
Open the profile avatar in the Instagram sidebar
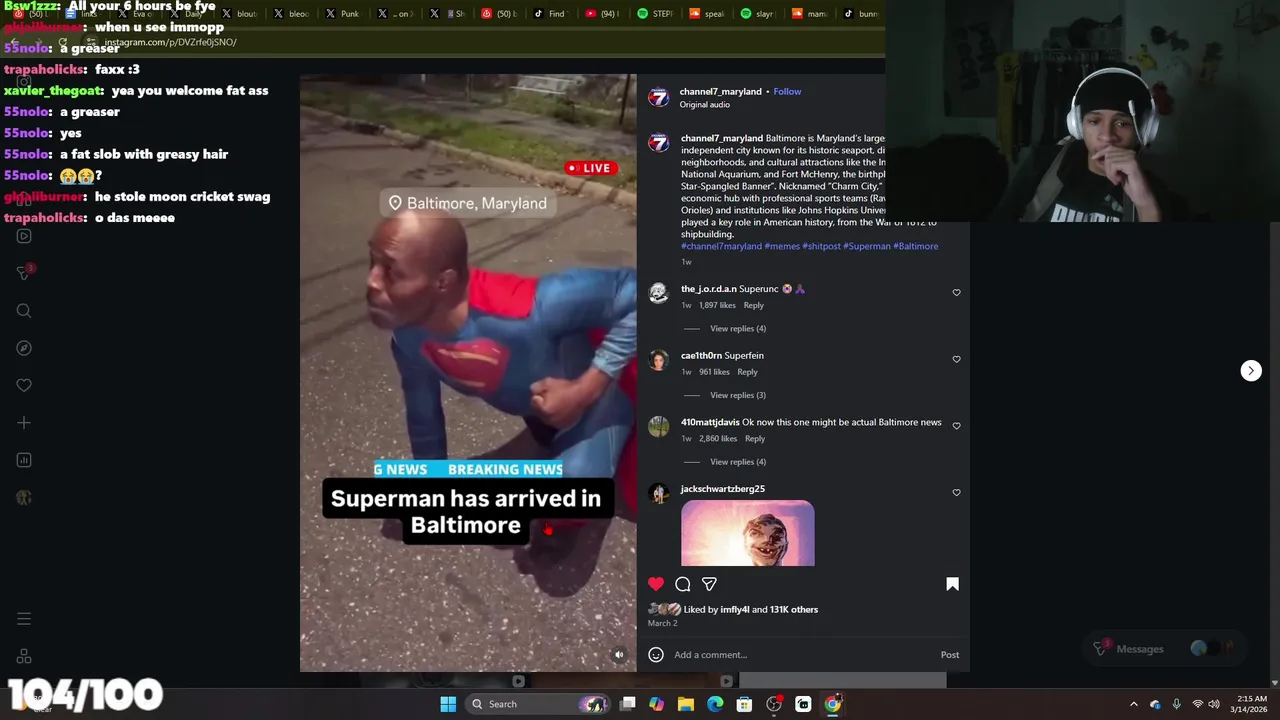pyautogui.click(x=24, y=497)
